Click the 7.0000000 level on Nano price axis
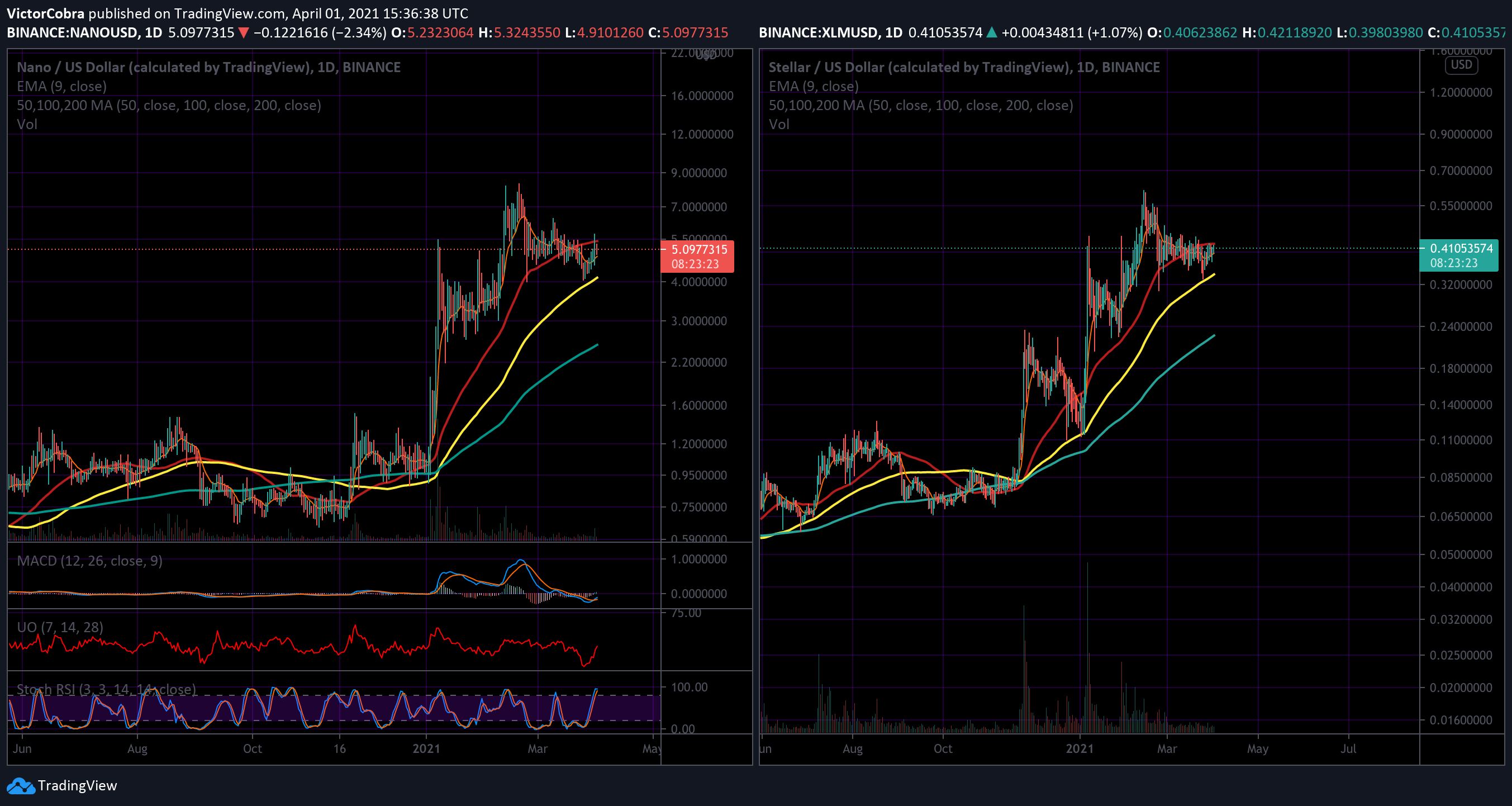Viewport: 1512px width, 806px height. coord(699,207)
